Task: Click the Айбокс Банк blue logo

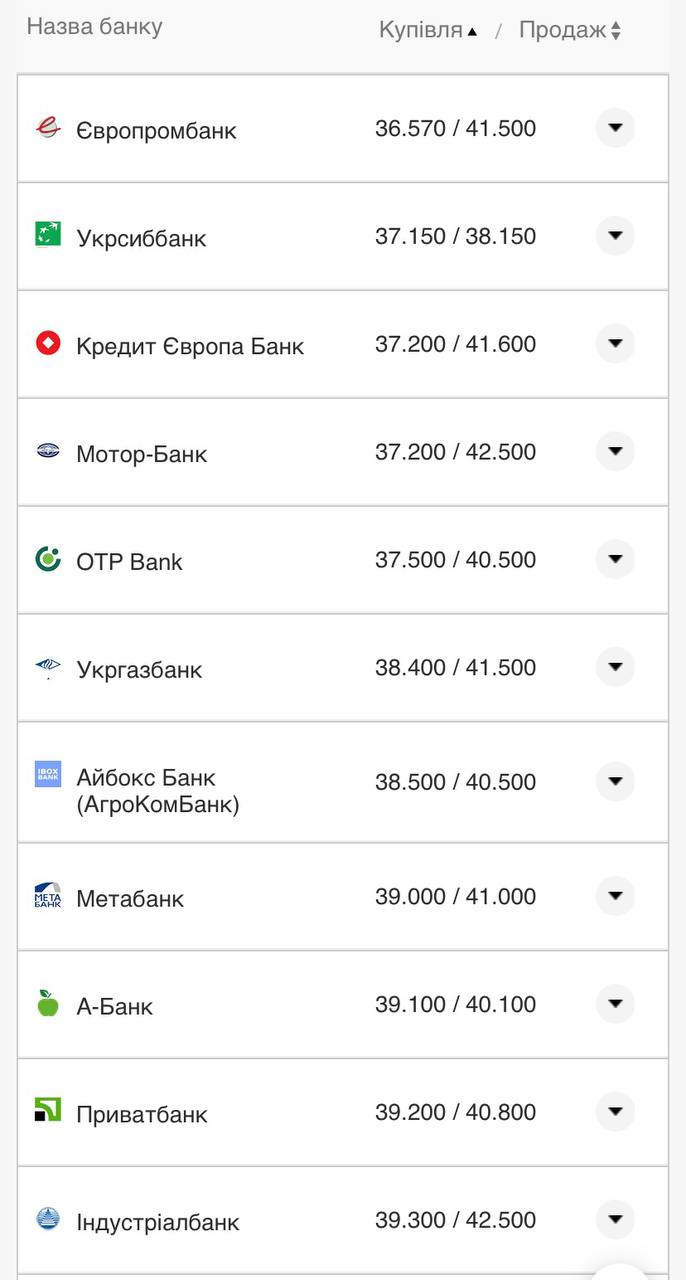Action: (x=48, y=775)
